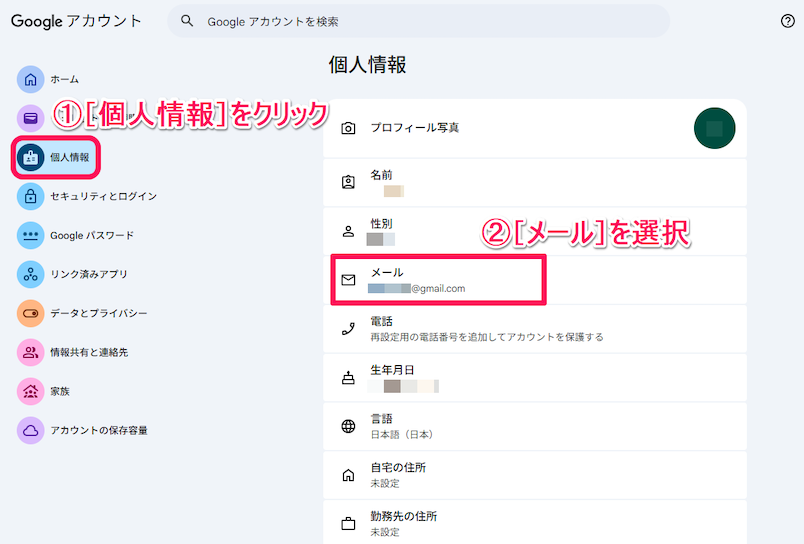Click the purple card icon below ホーム
This screenshot has height=544, width=804.
click(x=31, y=118)
